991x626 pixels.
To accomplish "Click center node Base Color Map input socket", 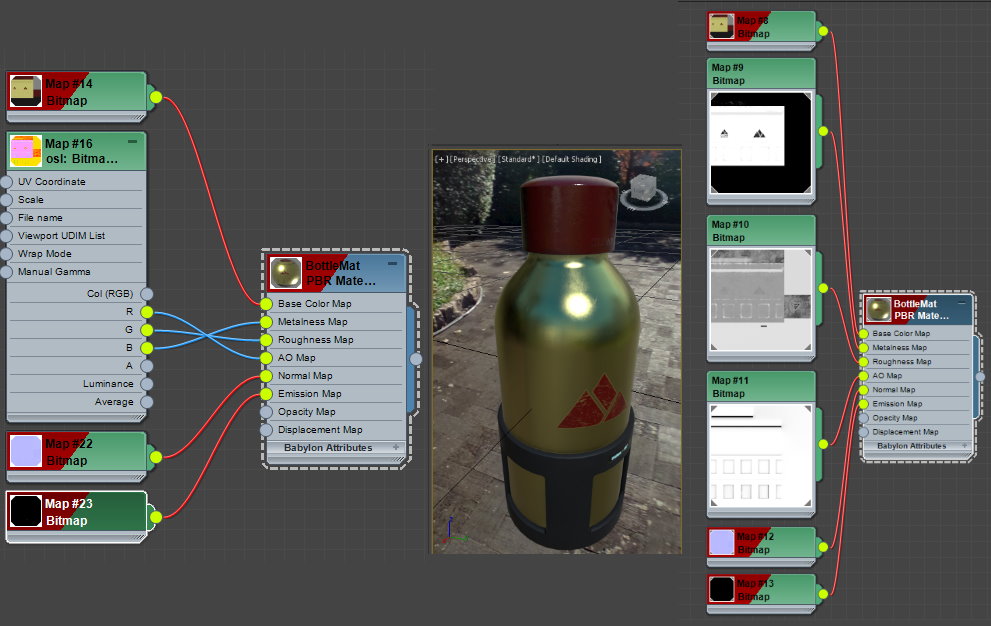I will pos(267,304).
